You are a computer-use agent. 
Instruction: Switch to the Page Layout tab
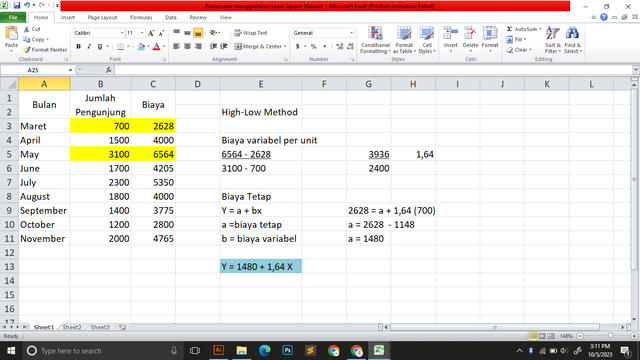coord(102,18)
